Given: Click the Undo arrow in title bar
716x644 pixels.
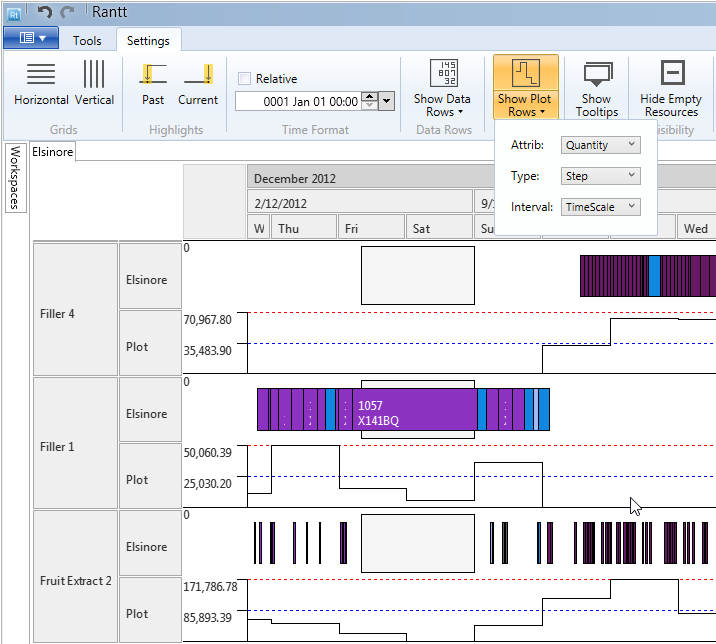Looking at the screenshot, I should point(44,13).
